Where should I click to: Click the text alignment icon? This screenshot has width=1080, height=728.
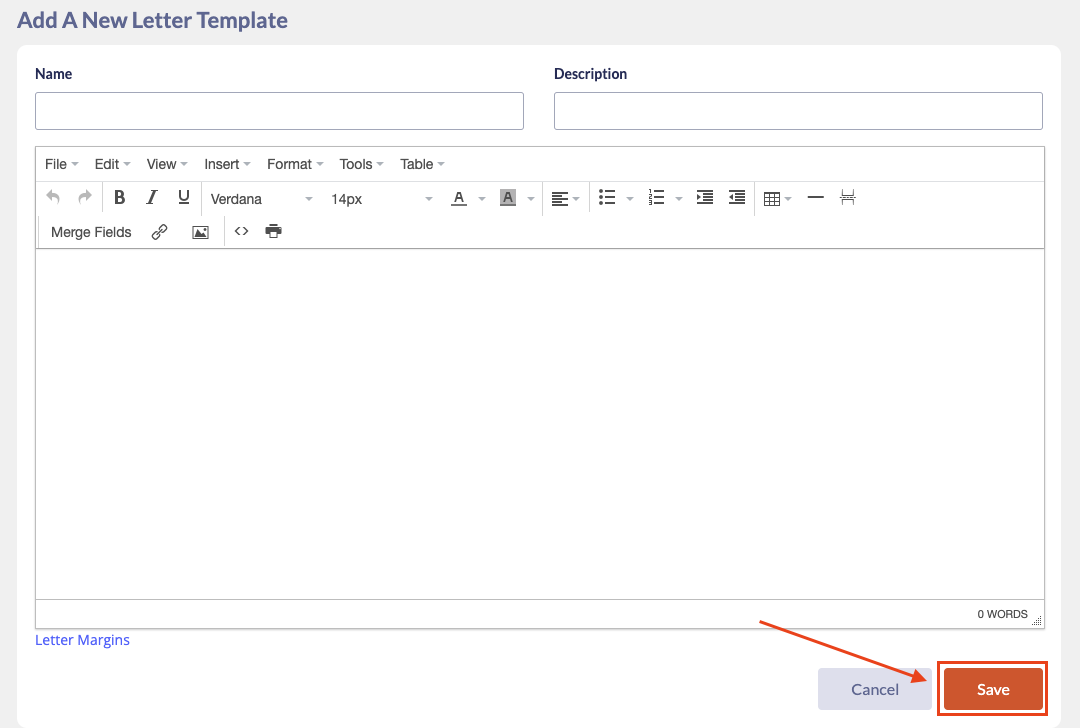[559, 198]
